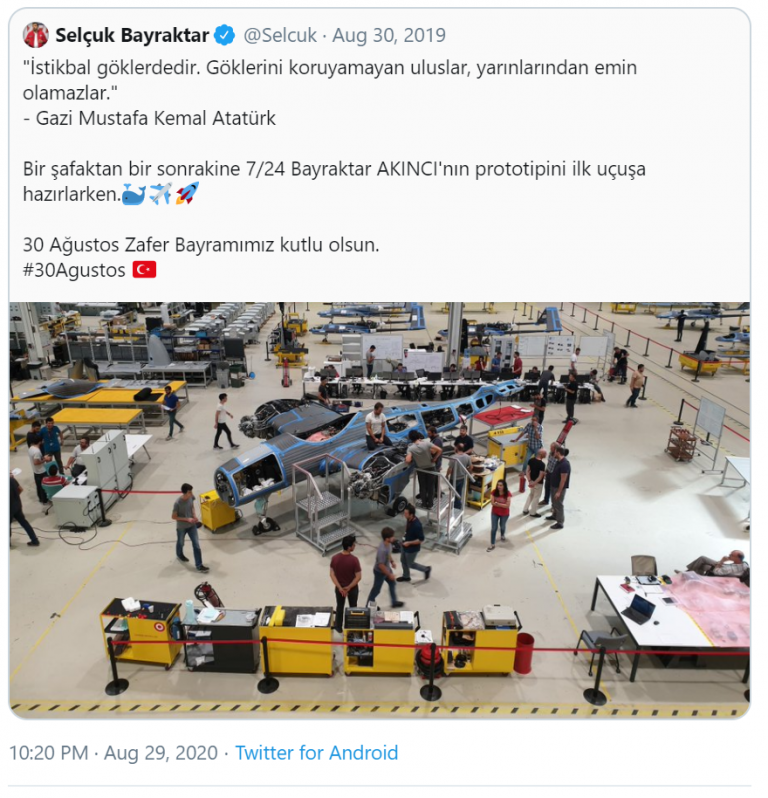Viewport: 768px width, 798px height.
Task: Open the Selçuk Bayraktar display name
Action: tap(132, 36)
